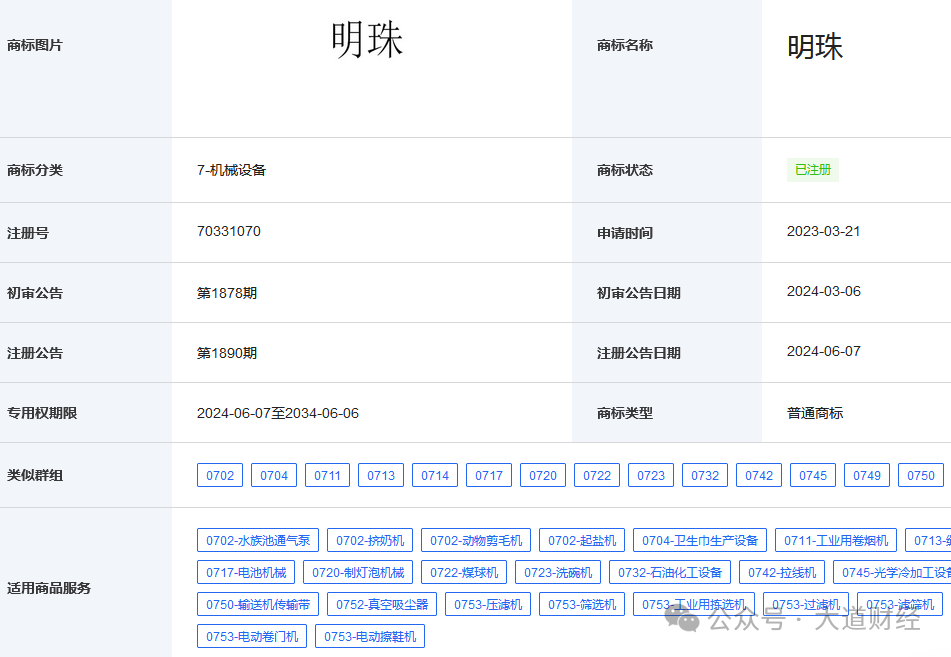Click the 0704 group code button

point(274,475)
